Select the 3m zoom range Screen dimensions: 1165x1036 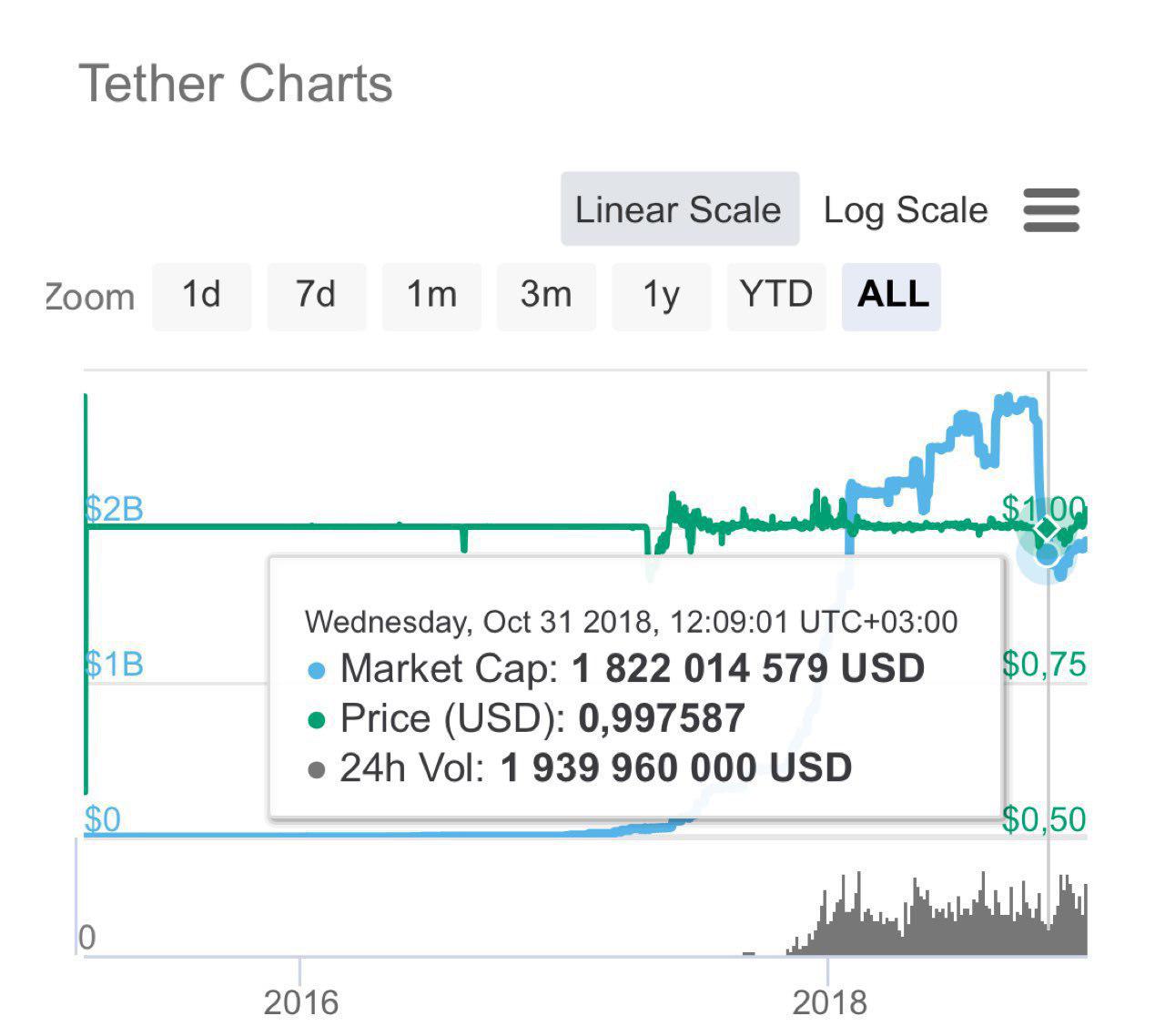click(546, 296)
